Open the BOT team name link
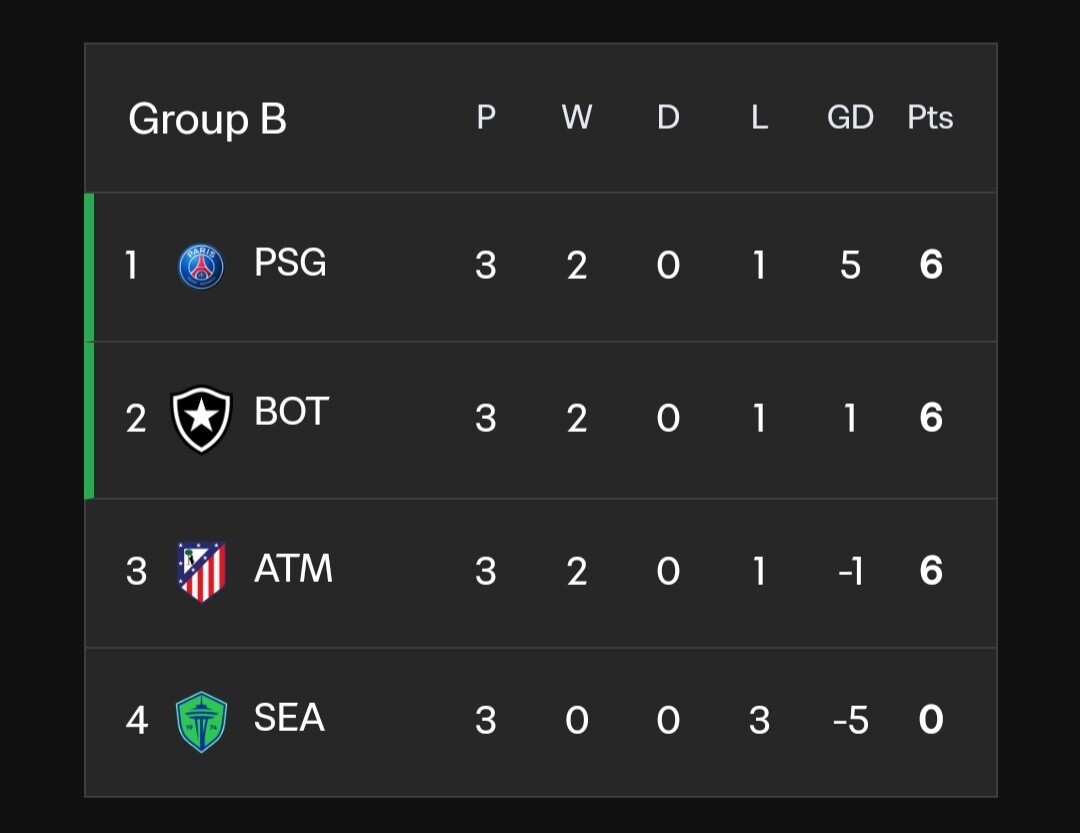This screenshot has width=1080, height=833. click(291, 412)
